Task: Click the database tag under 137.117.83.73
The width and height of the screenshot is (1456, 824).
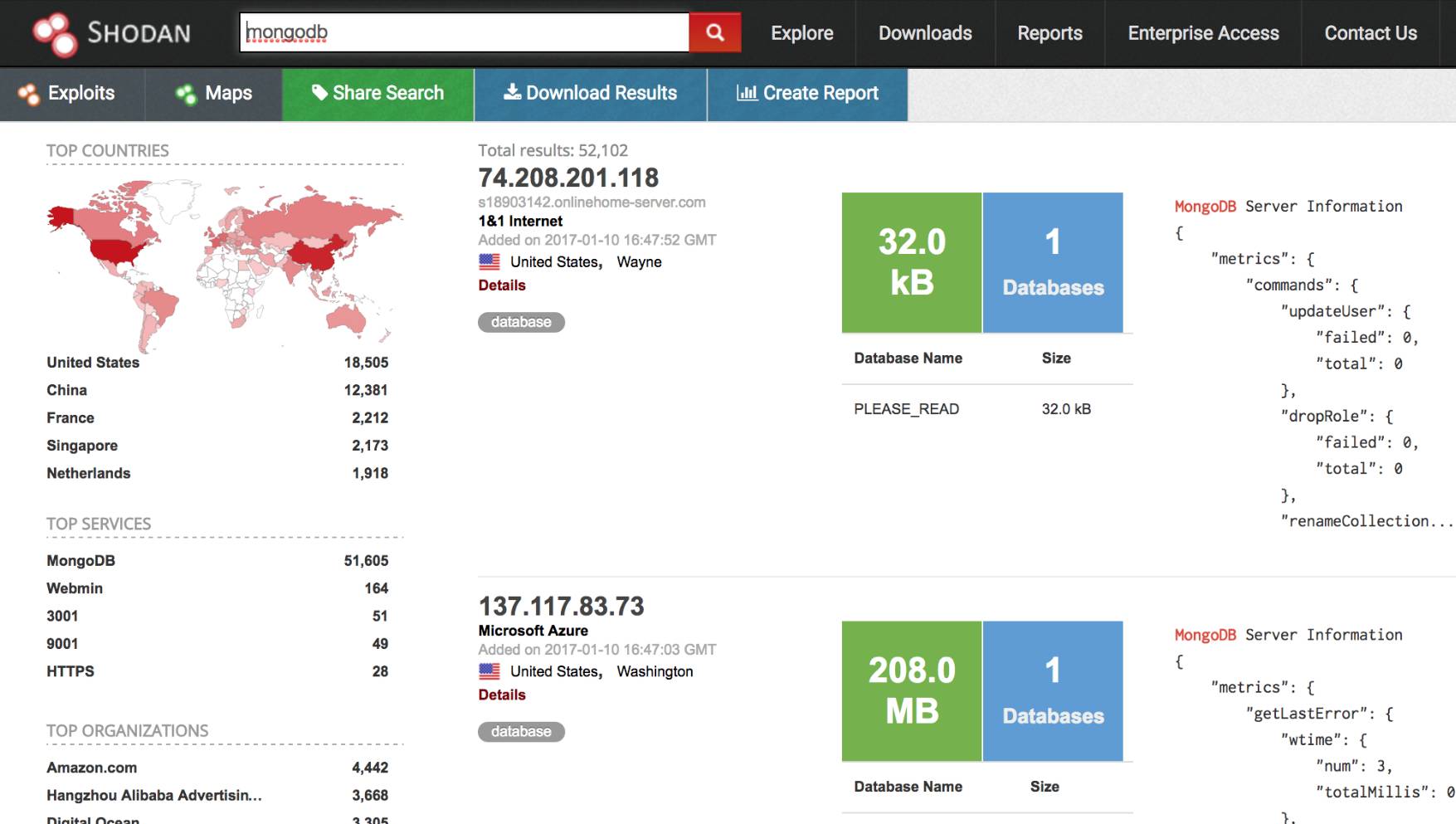Action: tap(521, 731)
